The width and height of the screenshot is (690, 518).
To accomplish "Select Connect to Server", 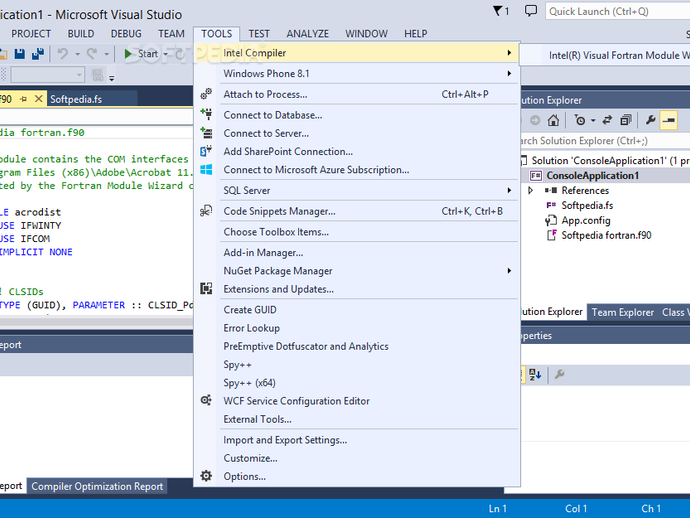I will [x=356, y=133].
